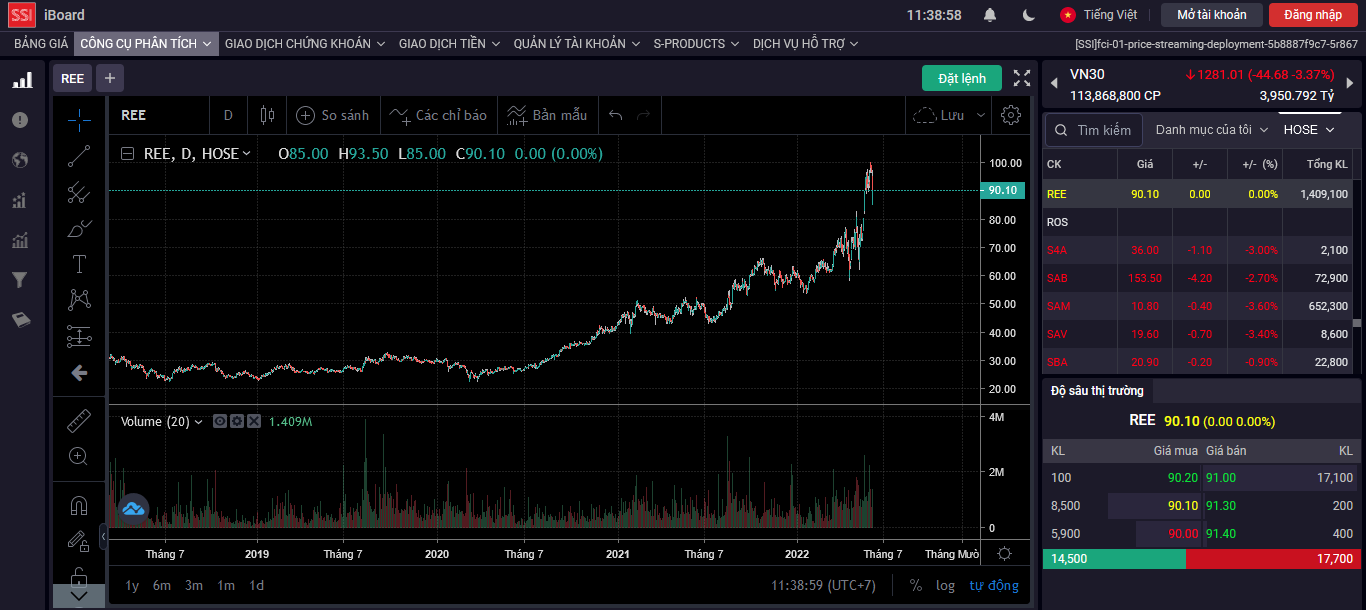Expand the Volume (20) indicator dropdown
Screen dimensions: 1366x610
[x=198, y=422]
